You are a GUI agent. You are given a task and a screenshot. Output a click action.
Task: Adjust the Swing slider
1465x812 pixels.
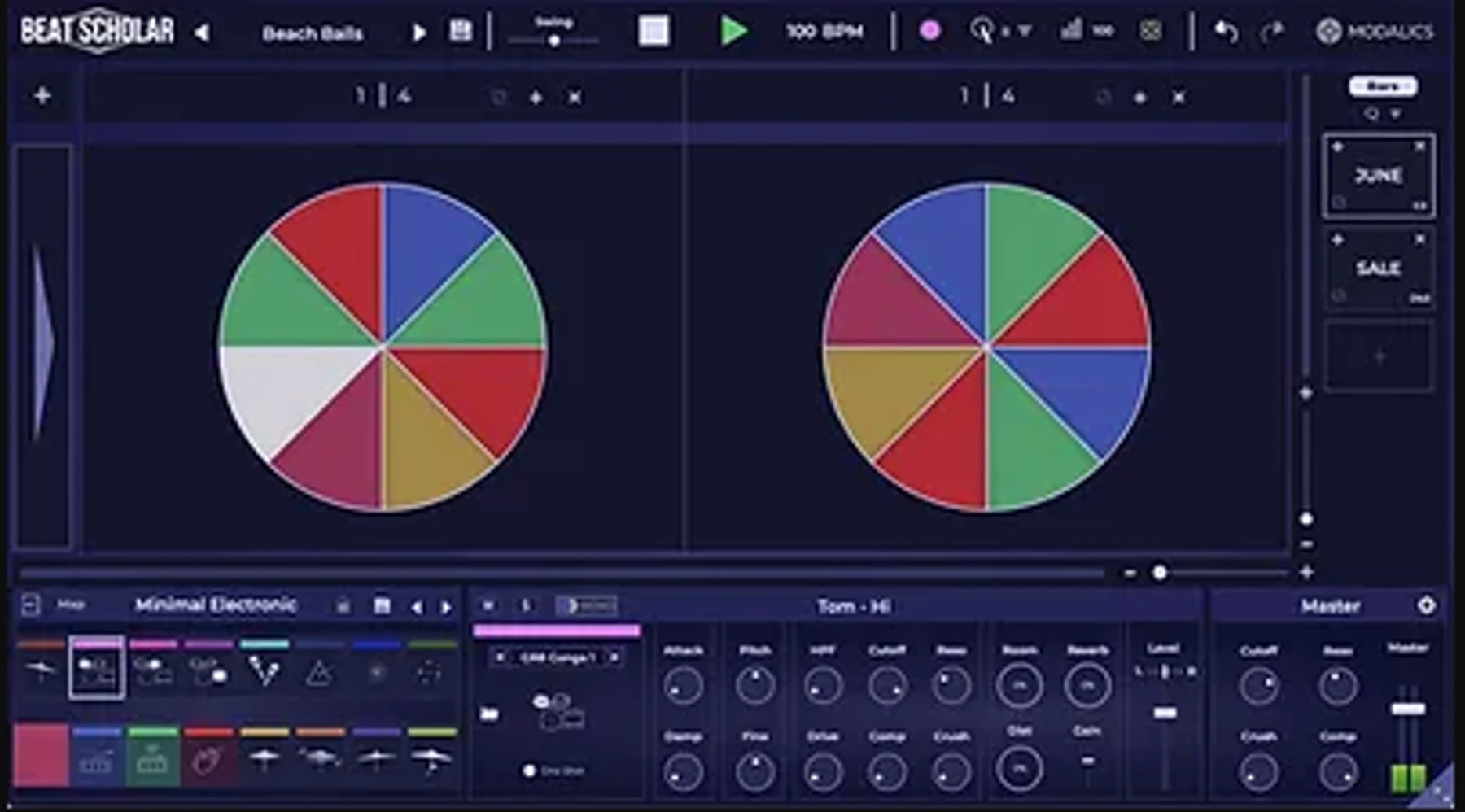[553, 40]
